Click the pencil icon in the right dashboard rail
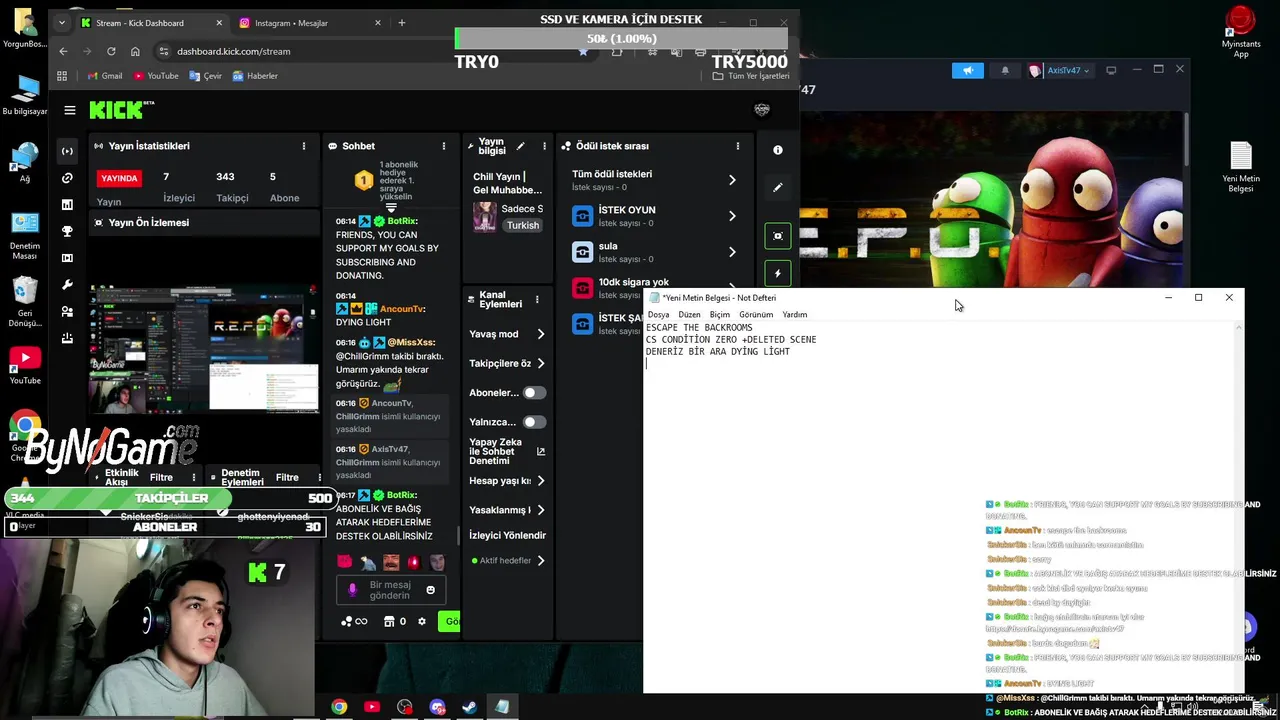The width and height of the screenshot is (1280, 720). [x=778, y=187]
